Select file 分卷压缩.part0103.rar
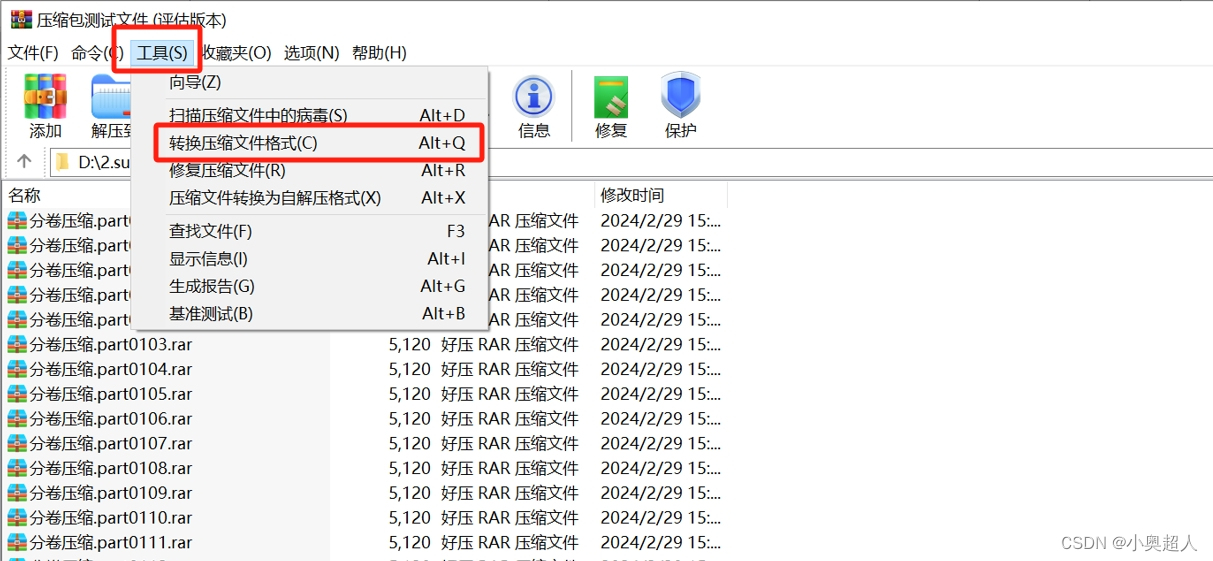The width and height of the screenshot is (1213, 561). coord(110,344)
